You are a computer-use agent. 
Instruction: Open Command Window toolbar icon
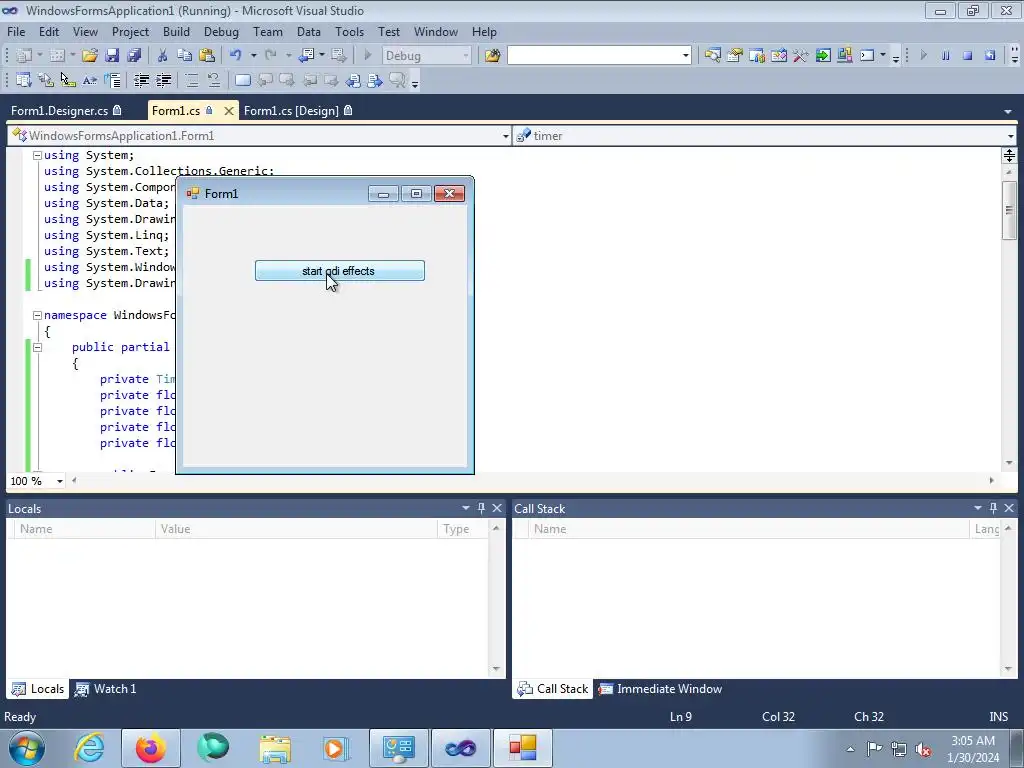point(867,56)
